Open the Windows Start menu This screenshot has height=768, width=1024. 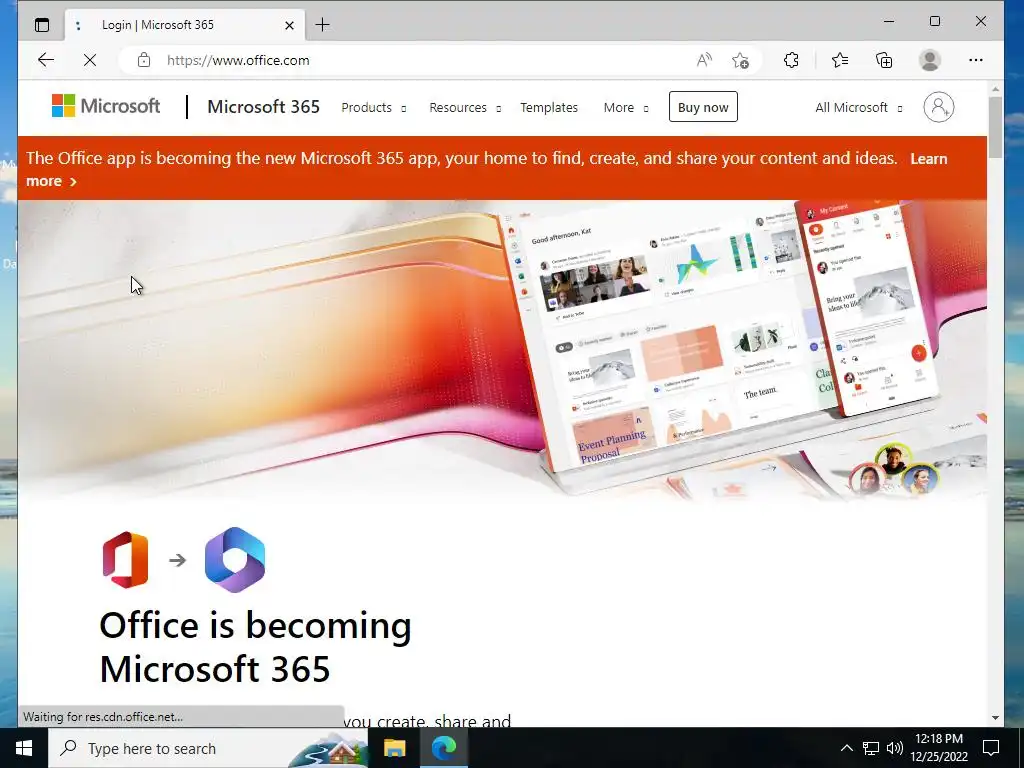(x=24, y=748)
